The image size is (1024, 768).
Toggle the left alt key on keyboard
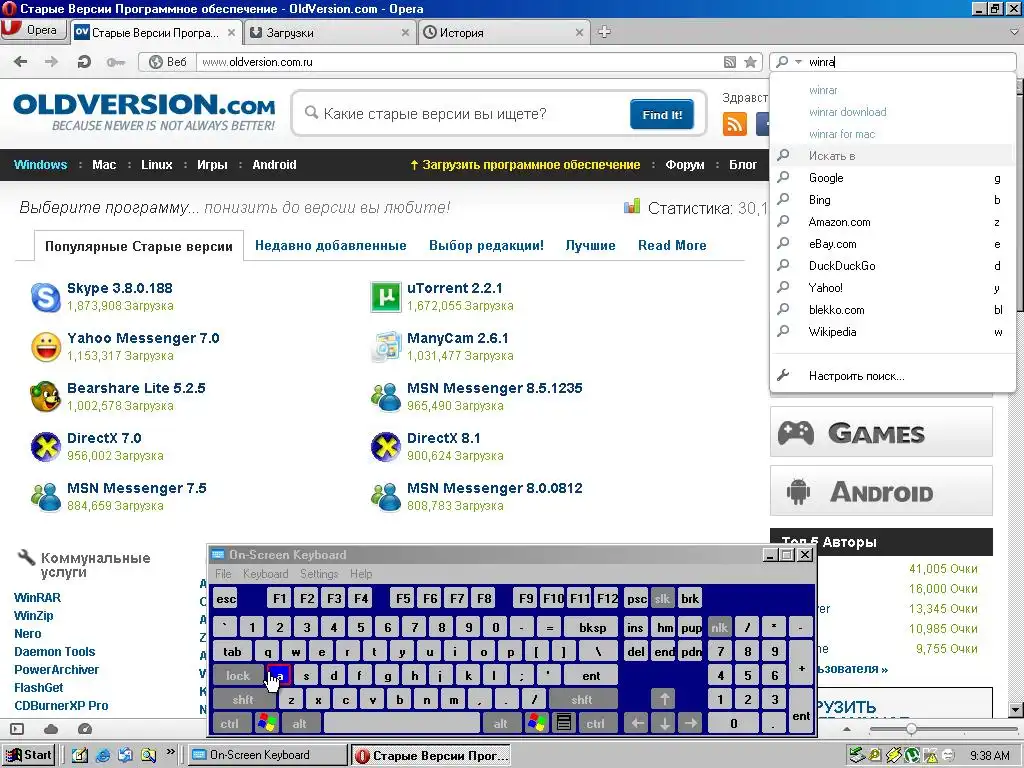click(300, 723)
